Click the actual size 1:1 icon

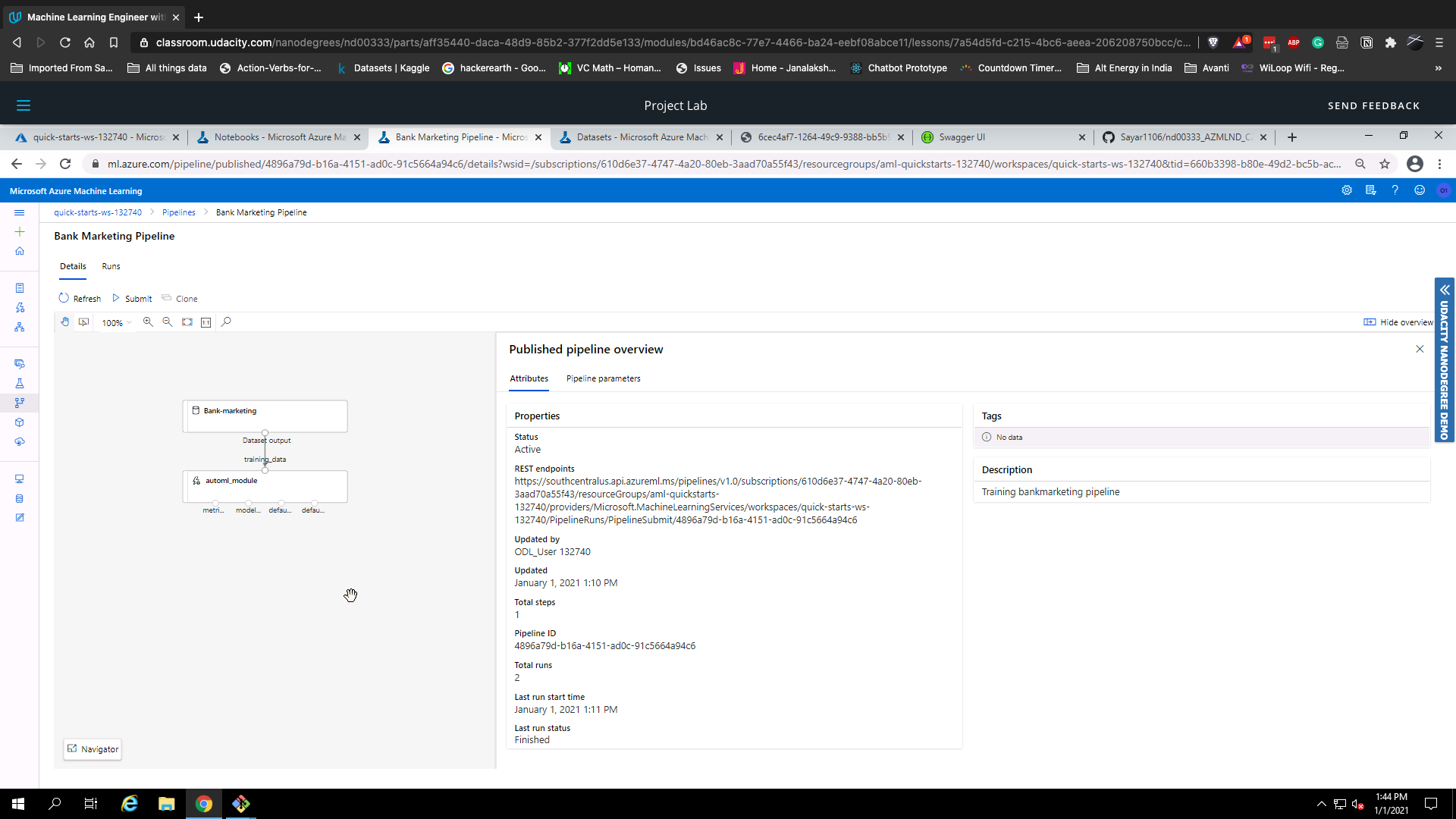pos(206,322)
